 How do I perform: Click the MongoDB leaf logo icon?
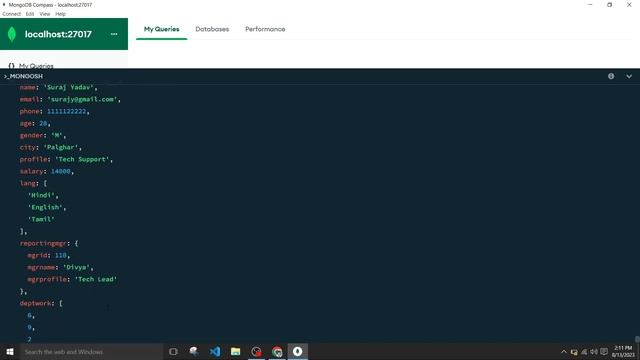point(12,34)
